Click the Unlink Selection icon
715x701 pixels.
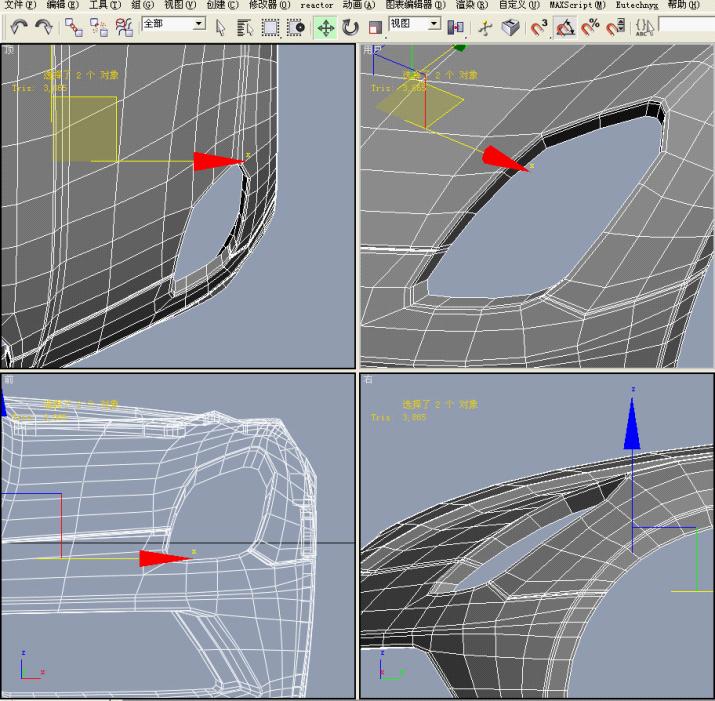[x=98, y=27]
